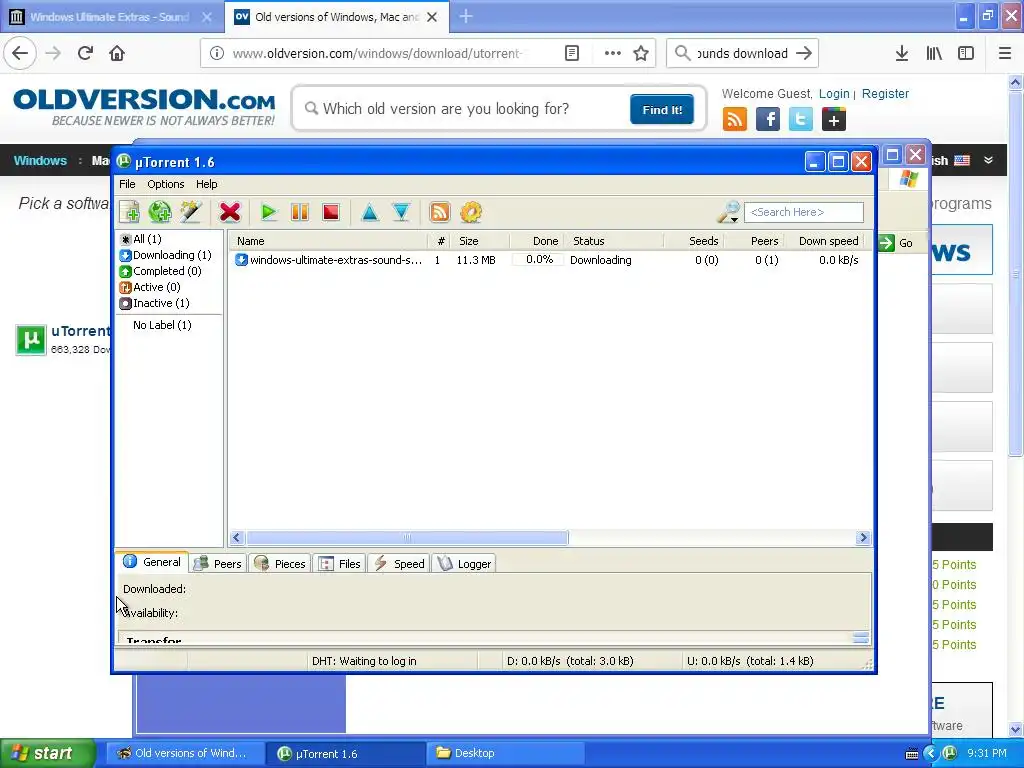
Task: Open Firefox hamburger menu
Action: point(1005,53)
